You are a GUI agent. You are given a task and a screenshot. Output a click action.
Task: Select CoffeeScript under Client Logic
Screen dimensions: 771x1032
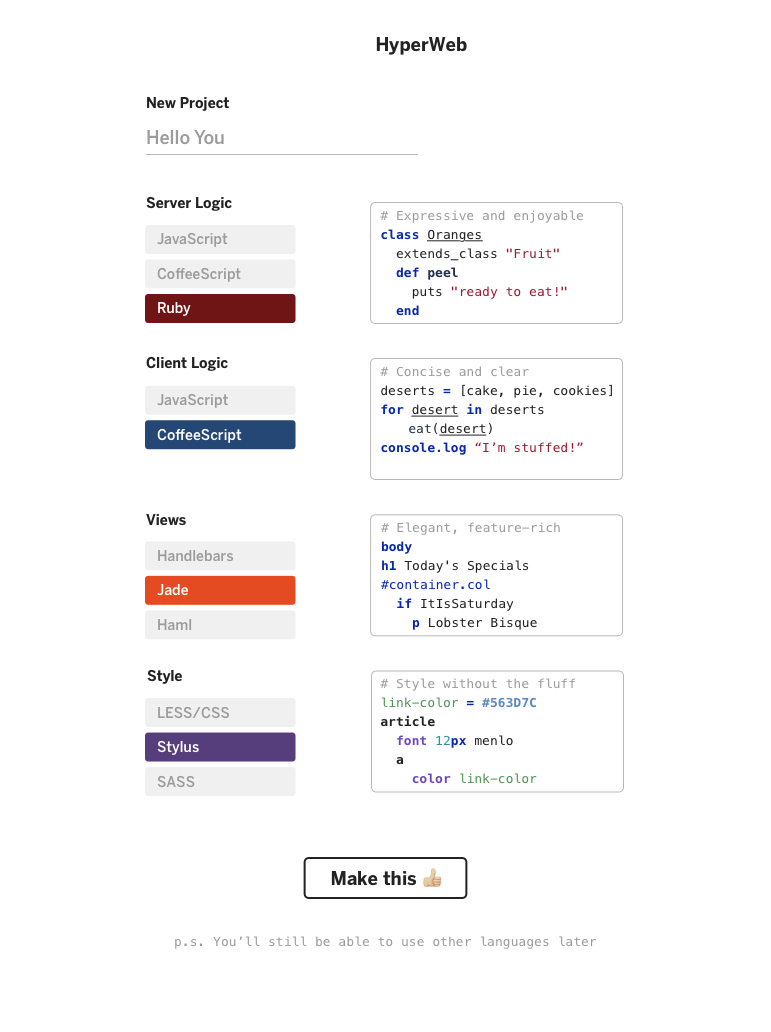tap(220, 435)
